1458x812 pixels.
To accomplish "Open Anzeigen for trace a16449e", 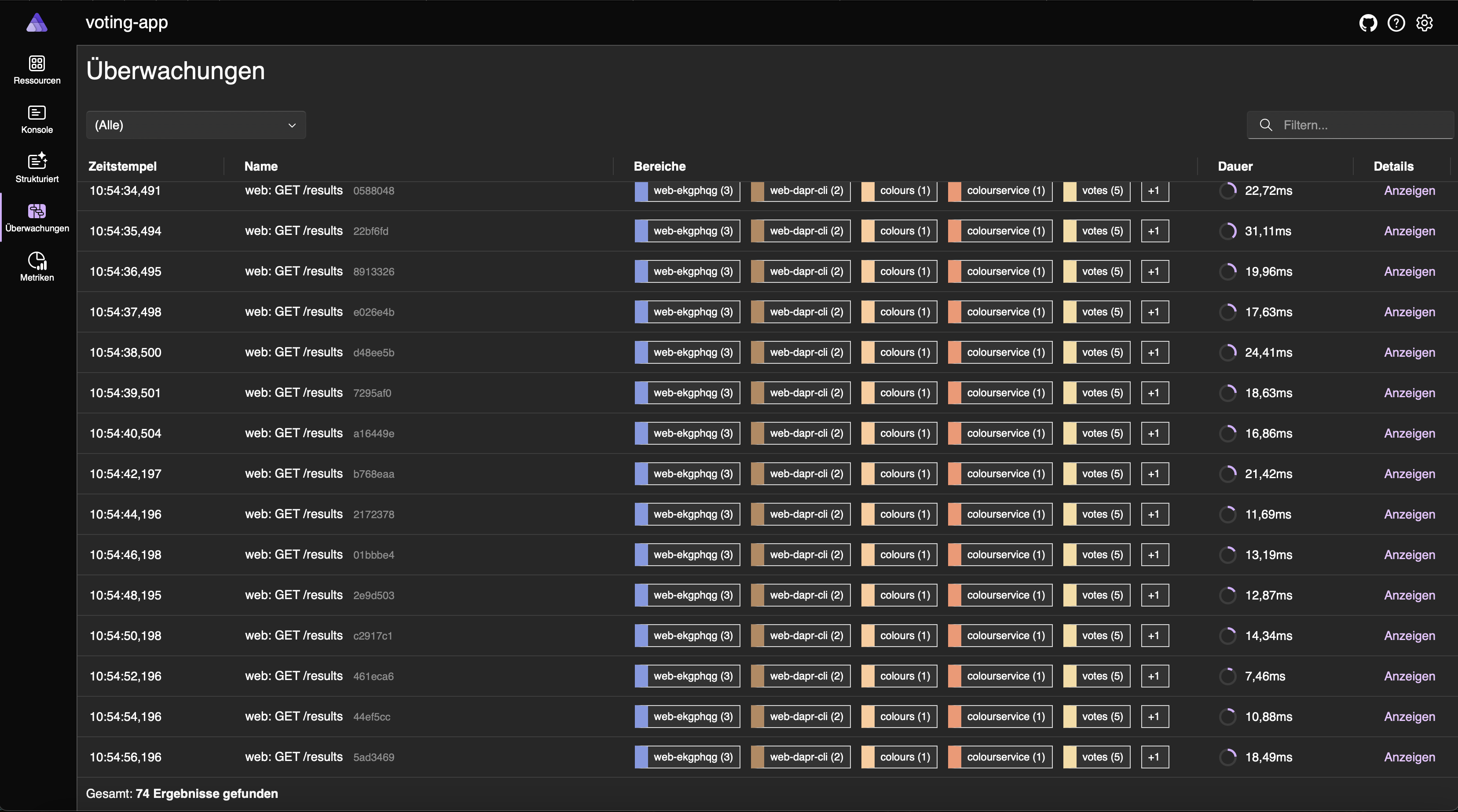I will pyautogui.click(x=1409, y=433).
